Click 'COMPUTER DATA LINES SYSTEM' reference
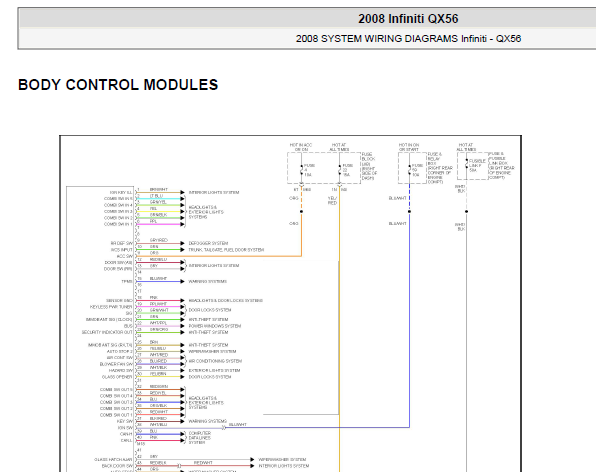 pyautogui.click(x=200, y=438)
